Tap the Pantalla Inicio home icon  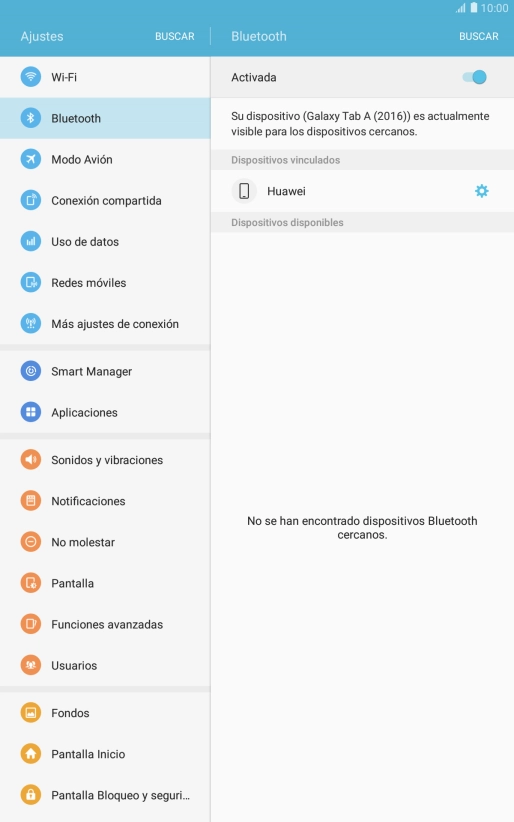pos(31,754)
